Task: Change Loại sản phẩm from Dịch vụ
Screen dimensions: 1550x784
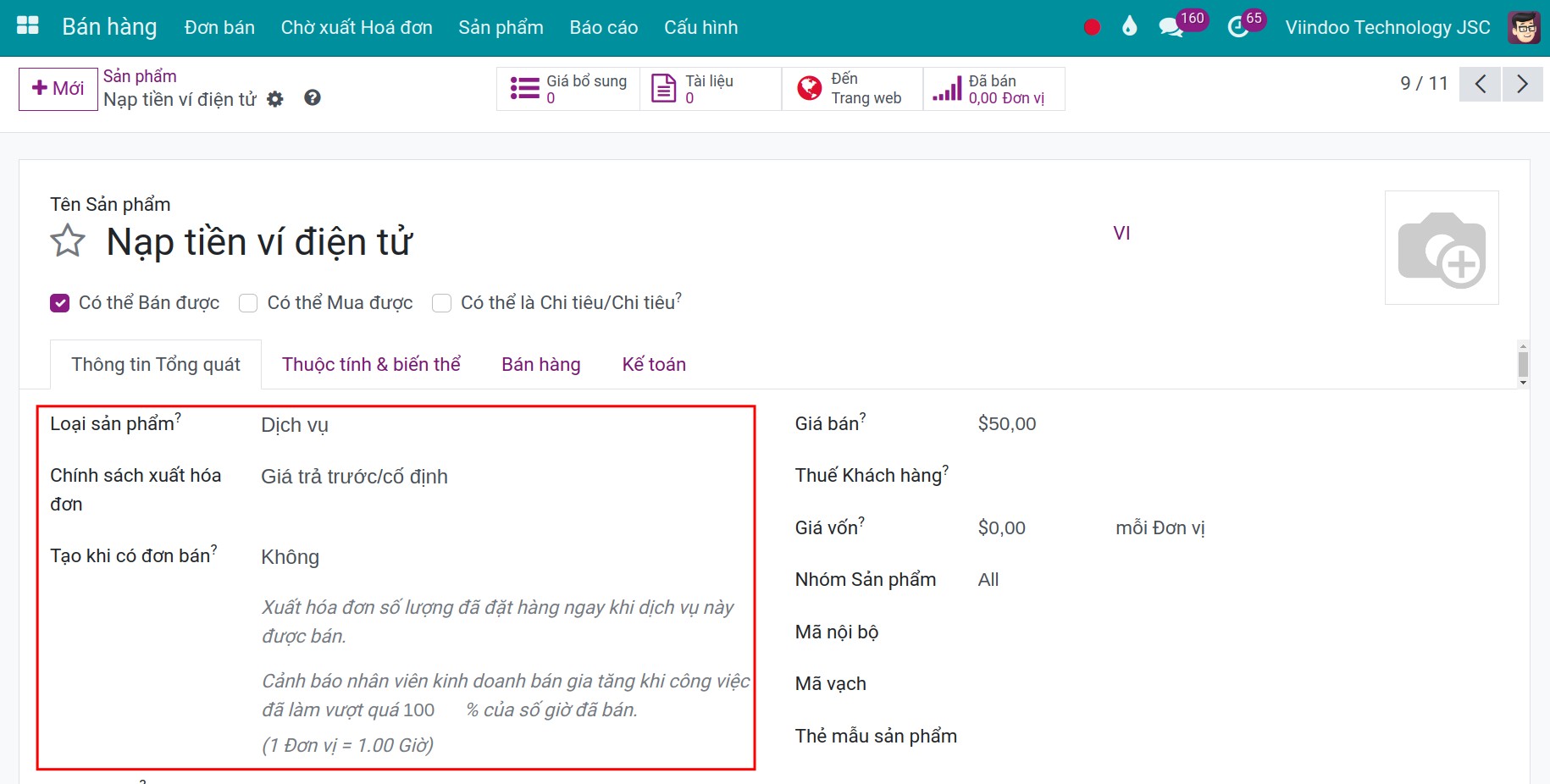Action: click(294, 425)
